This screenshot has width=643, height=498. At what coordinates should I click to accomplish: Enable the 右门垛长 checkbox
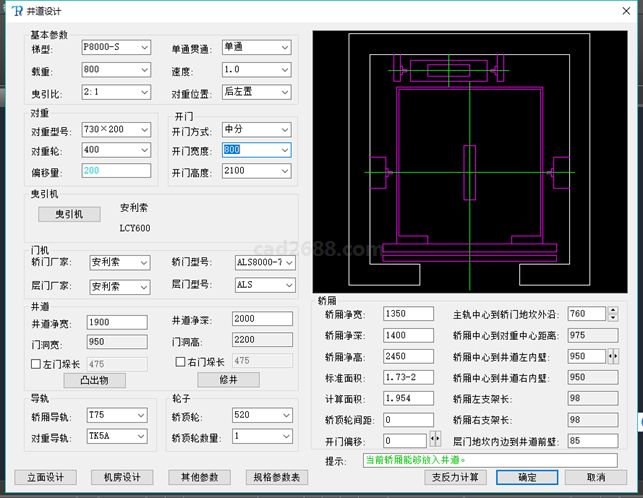[x=180, y=362]
